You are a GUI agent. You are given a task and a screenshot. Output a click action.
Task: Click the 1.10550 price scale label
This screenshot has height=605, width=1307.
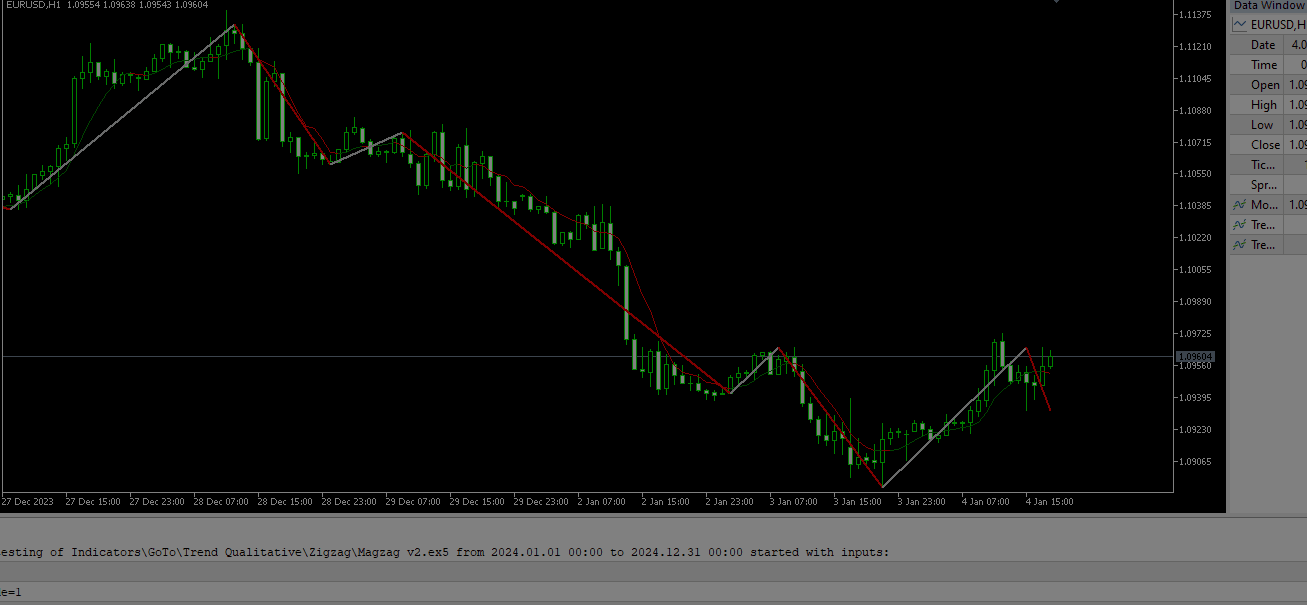click(1195, 174)
